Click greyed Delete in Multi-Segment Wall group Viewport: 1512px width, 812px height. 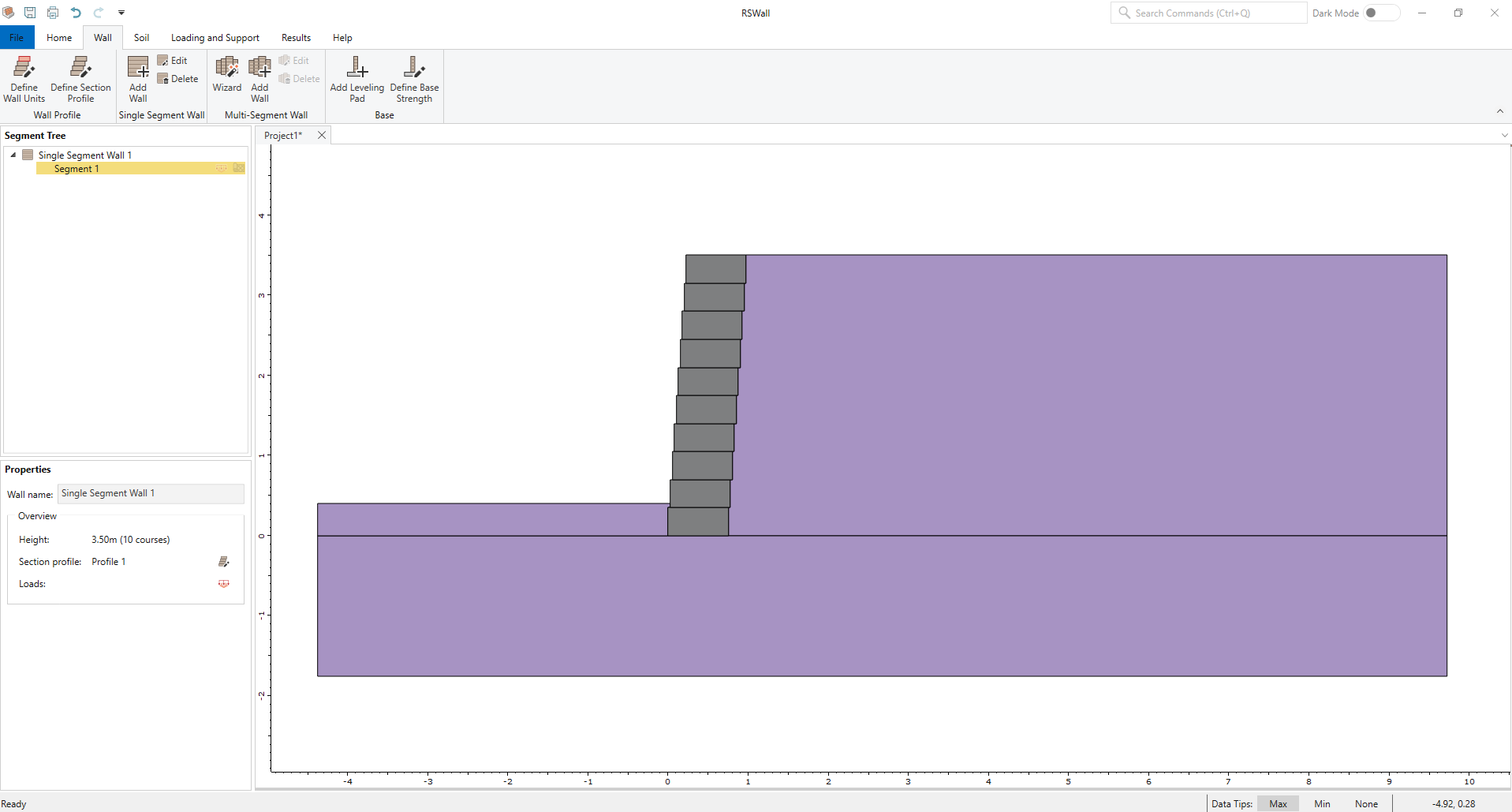pyautogui.click(x=299, y=79)
